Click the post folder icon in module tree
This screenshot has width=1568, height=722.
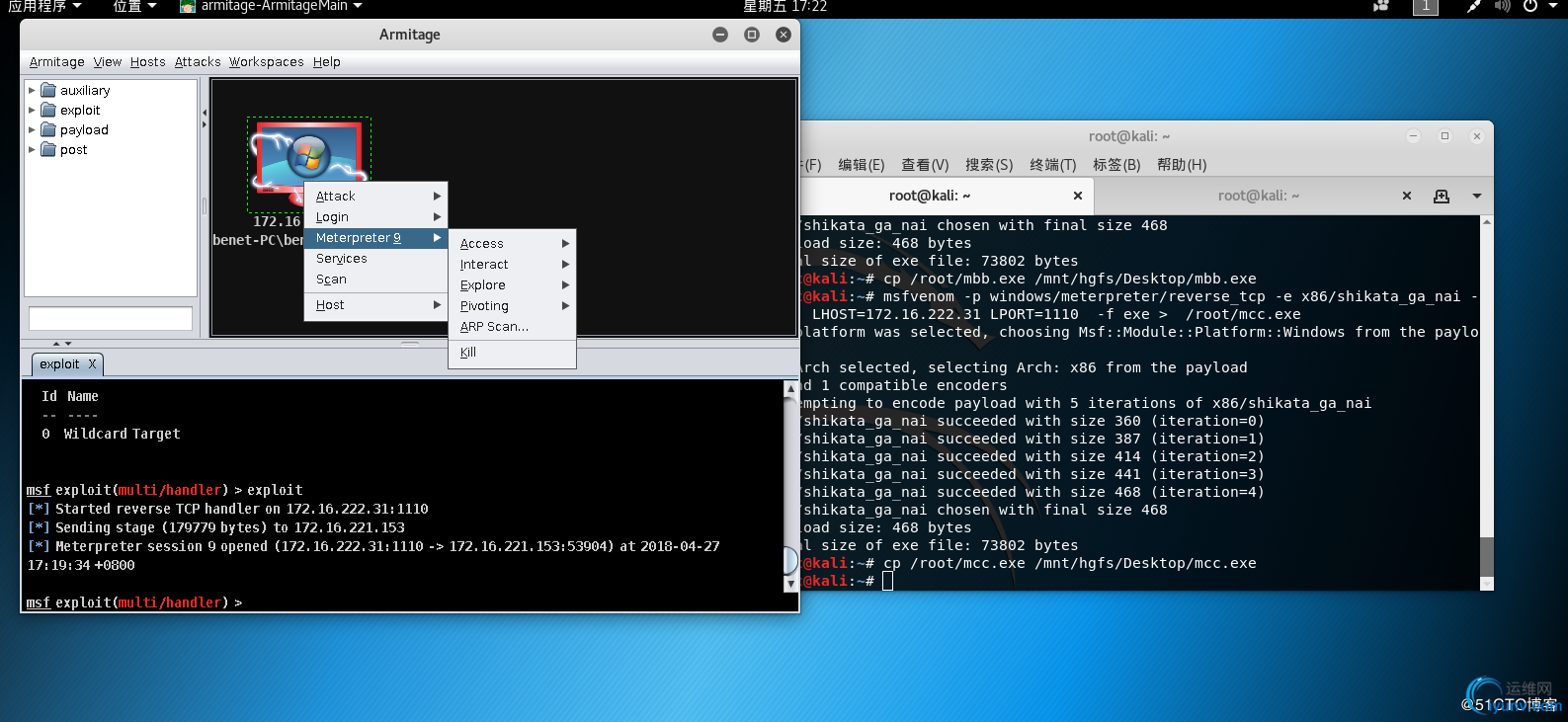(x=48, y=149)
